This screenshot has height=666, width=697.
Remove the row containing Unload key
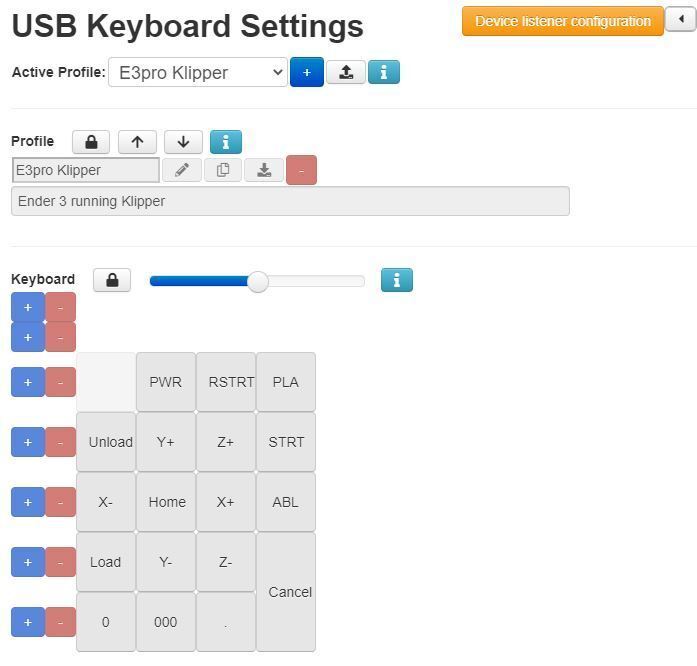[x=60, y=442]
